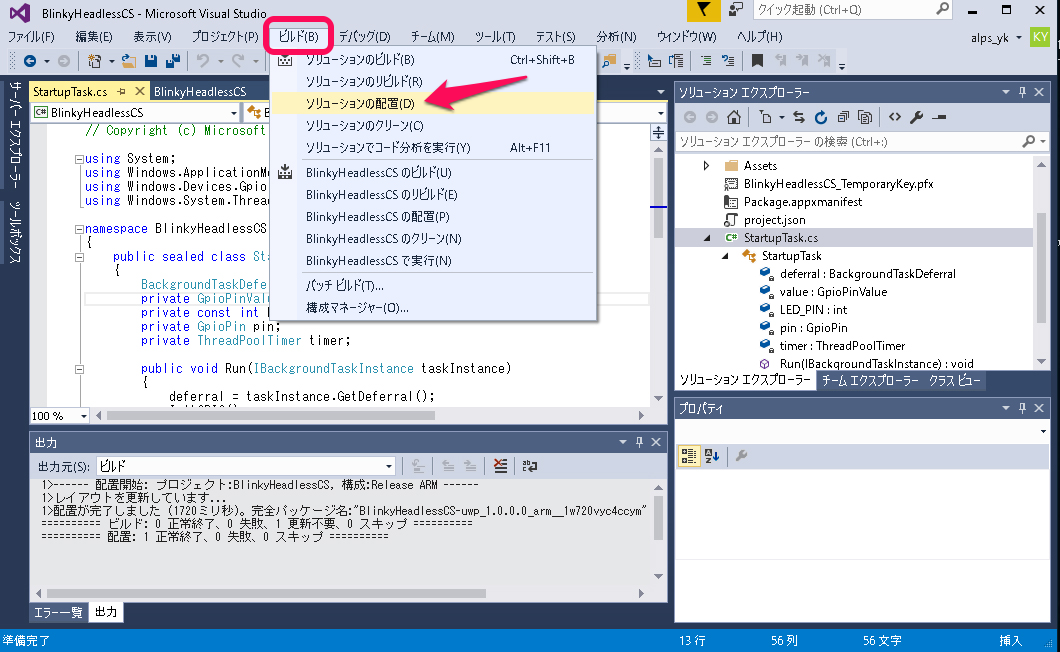The height and width of the screenshot is (652, 1060).
Task: Collapse the using directives code region
Action: coord(79,160)
